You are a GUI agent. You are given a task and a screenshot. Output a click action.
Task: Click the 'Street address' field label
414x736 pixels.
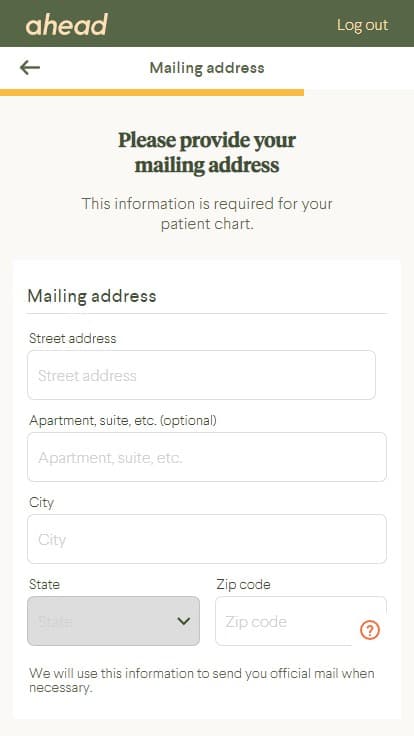(72, 338)
